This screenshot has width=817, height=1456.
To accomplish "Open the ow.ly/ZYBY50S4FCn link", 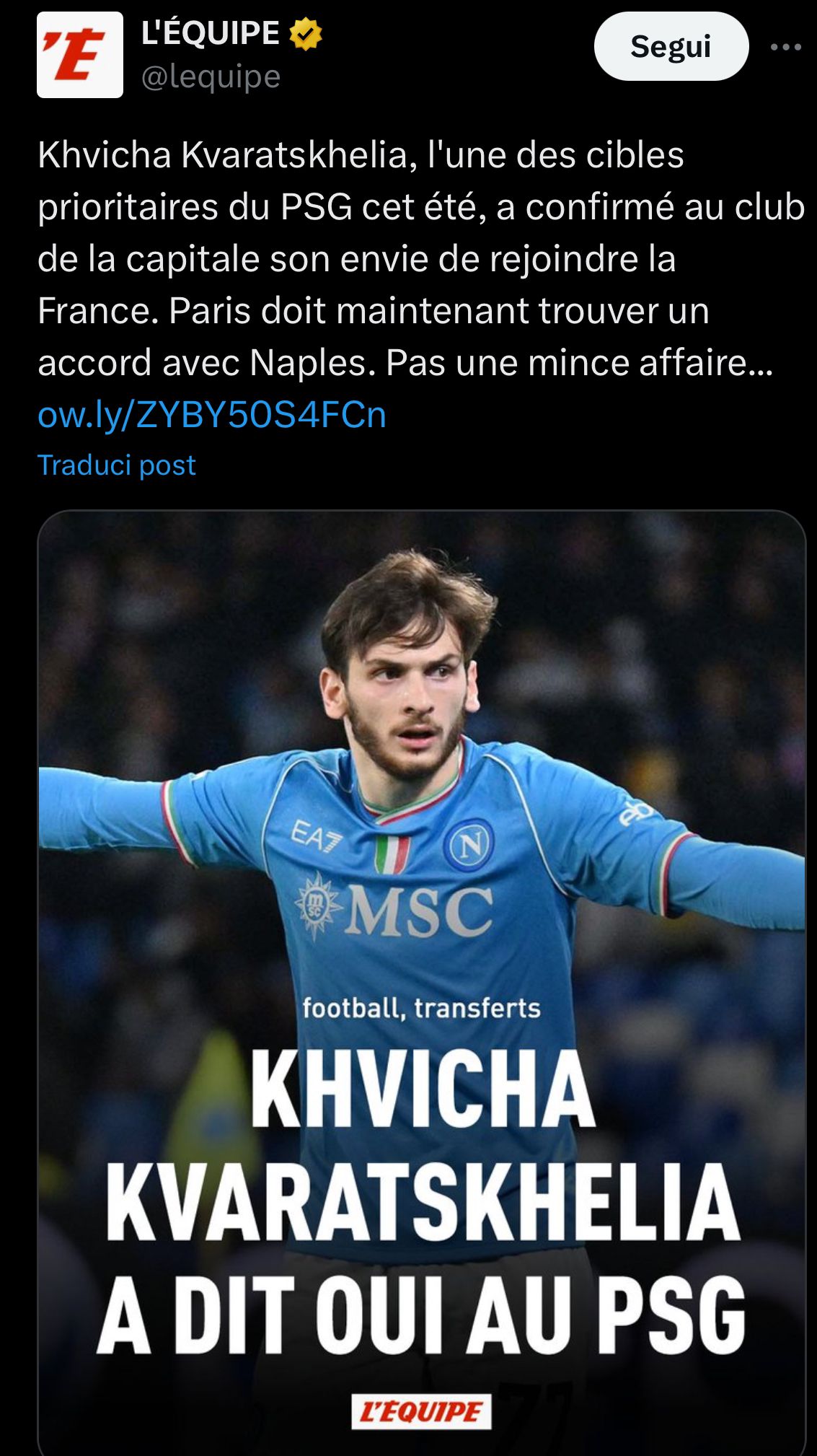I will coord(212,415).
